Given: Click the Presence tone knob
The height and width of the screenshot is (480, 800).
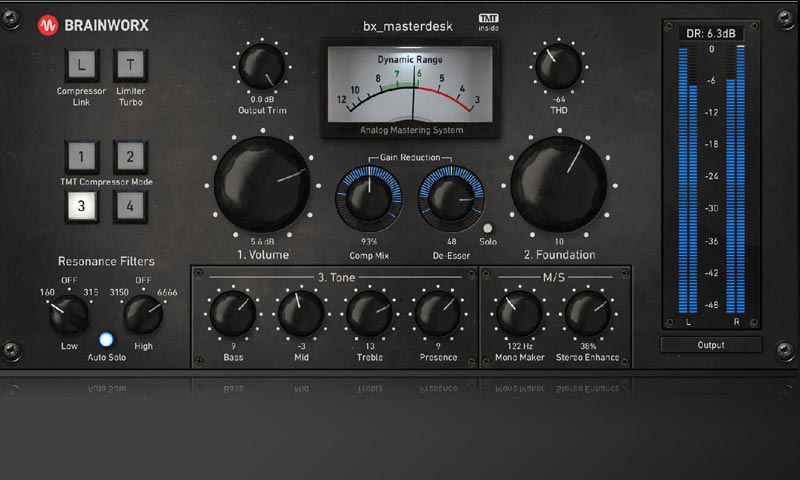Looking at the screenshot, I should pos(438,314).
